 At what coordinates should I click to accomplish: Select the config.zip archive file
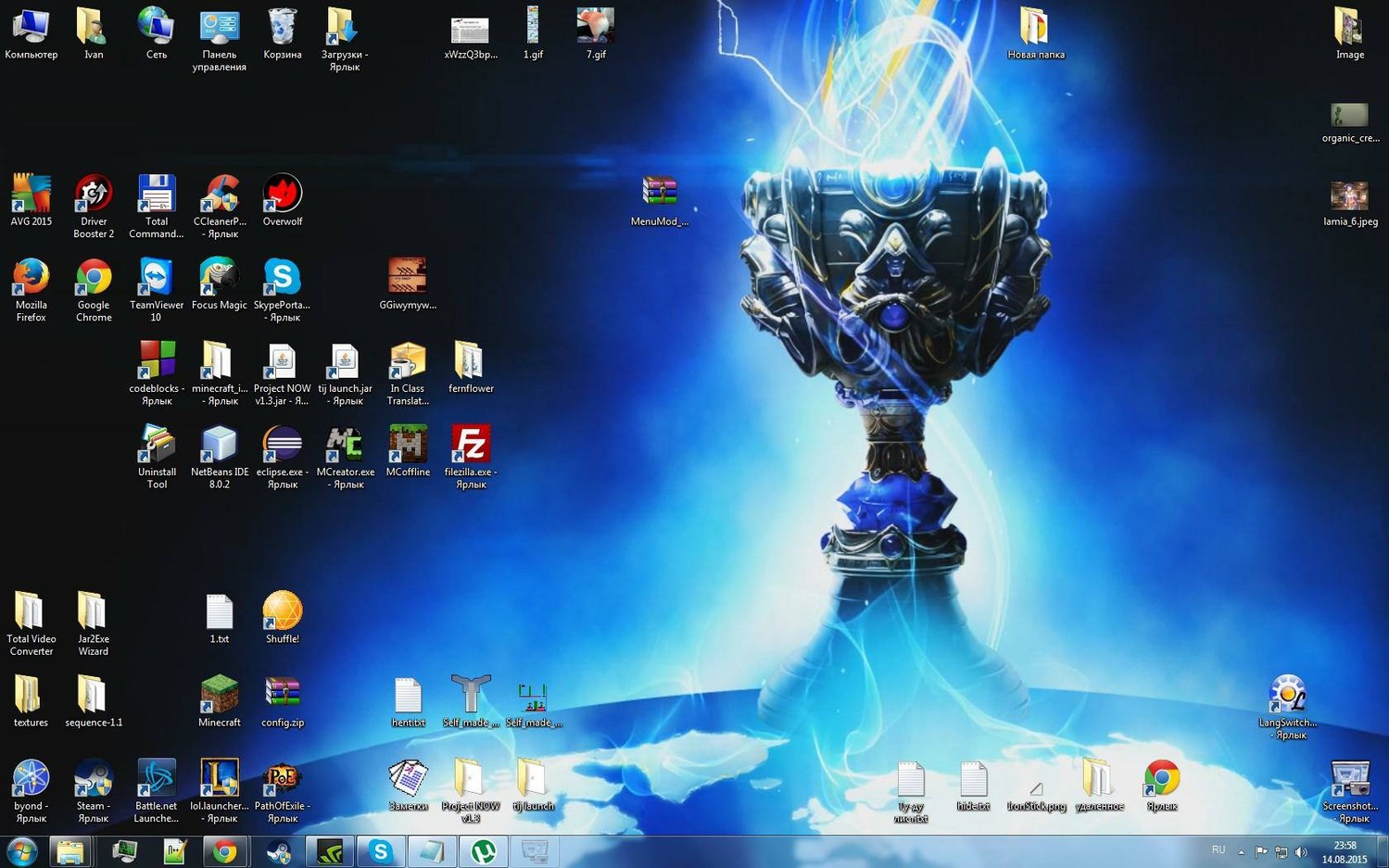coord(282,696)
